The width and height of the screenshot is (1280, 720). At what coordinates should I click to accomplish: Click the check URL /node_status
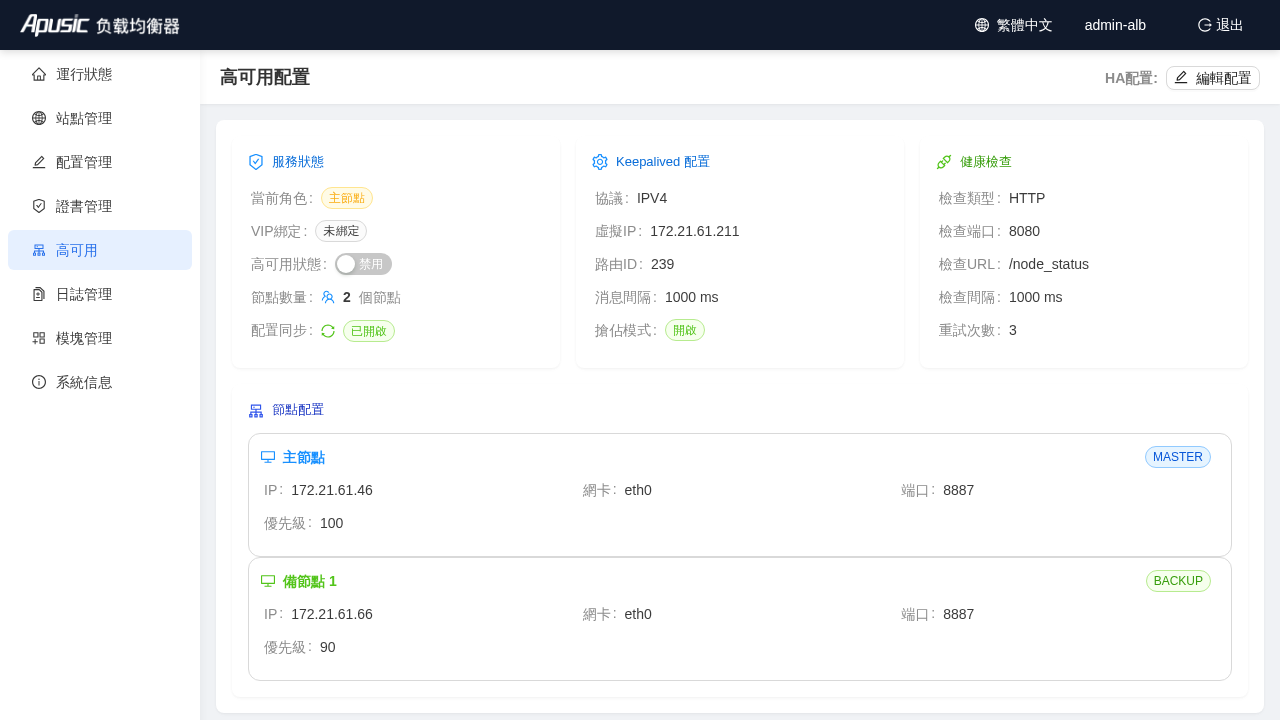click(x=1049, y=264)
